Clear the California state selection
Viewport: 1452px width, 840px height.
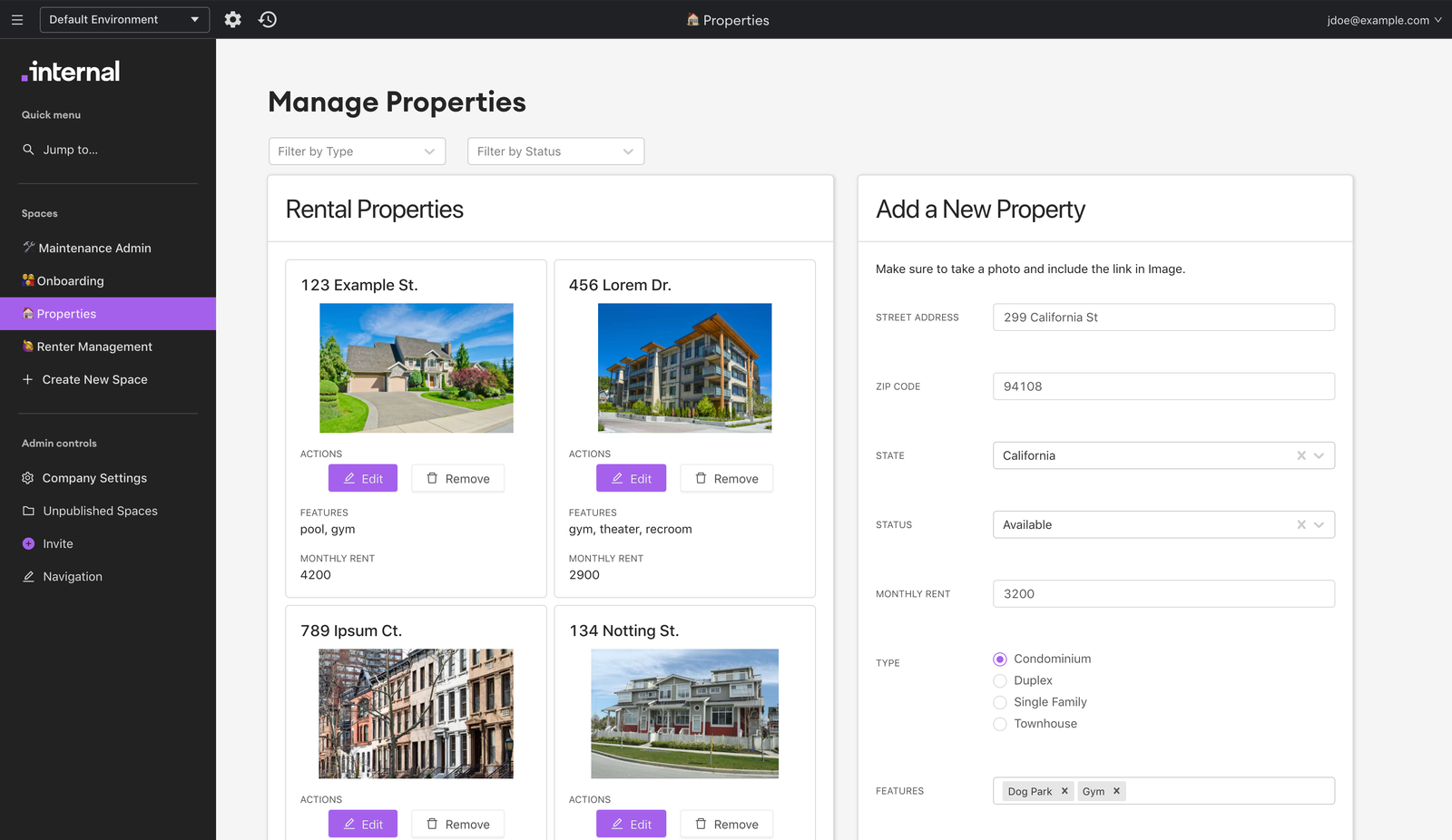(x=1301, y=455)
